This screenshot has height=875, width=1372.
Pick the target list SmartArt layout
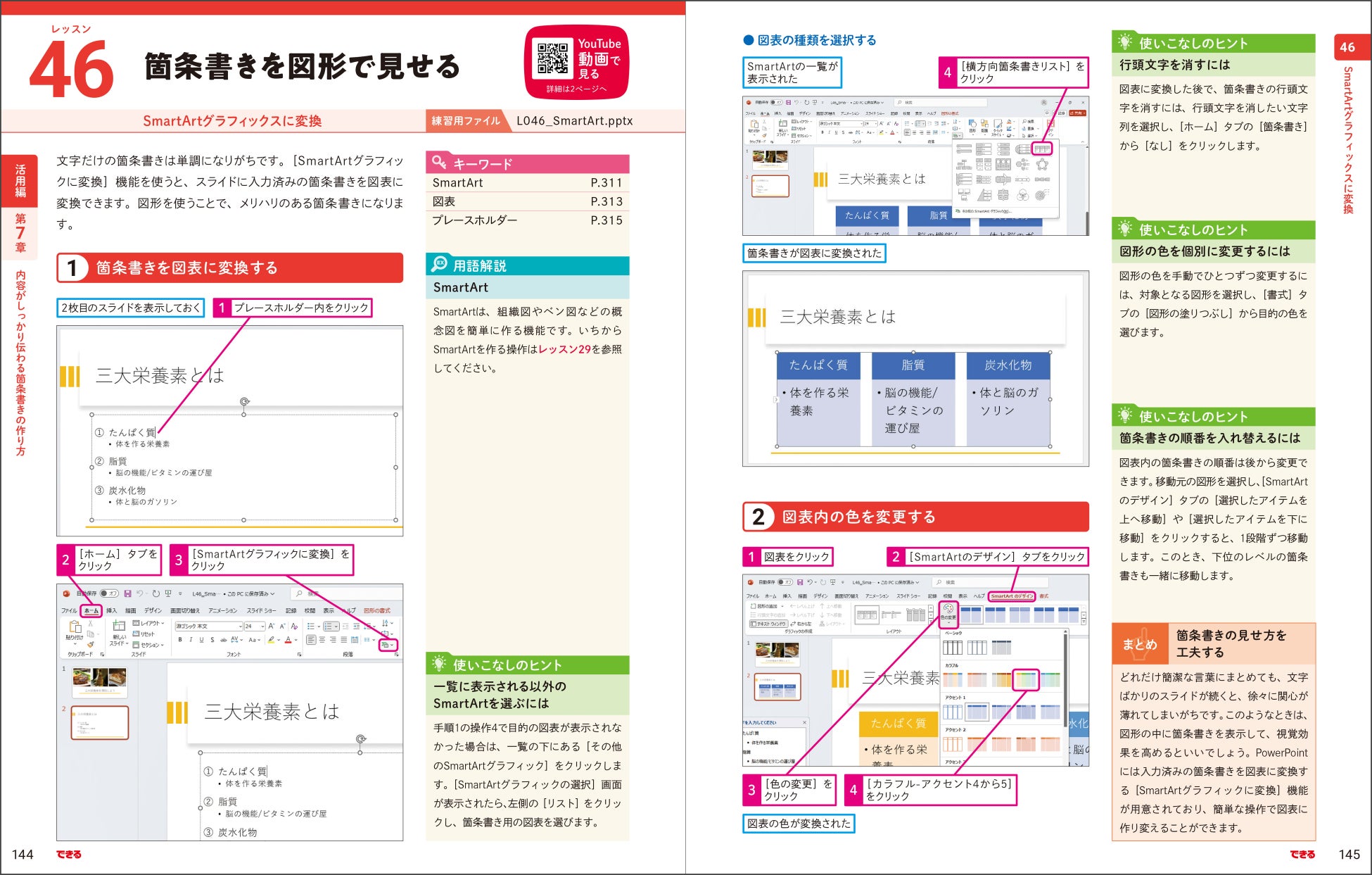pyautogui.click(x=1041, y=195)
